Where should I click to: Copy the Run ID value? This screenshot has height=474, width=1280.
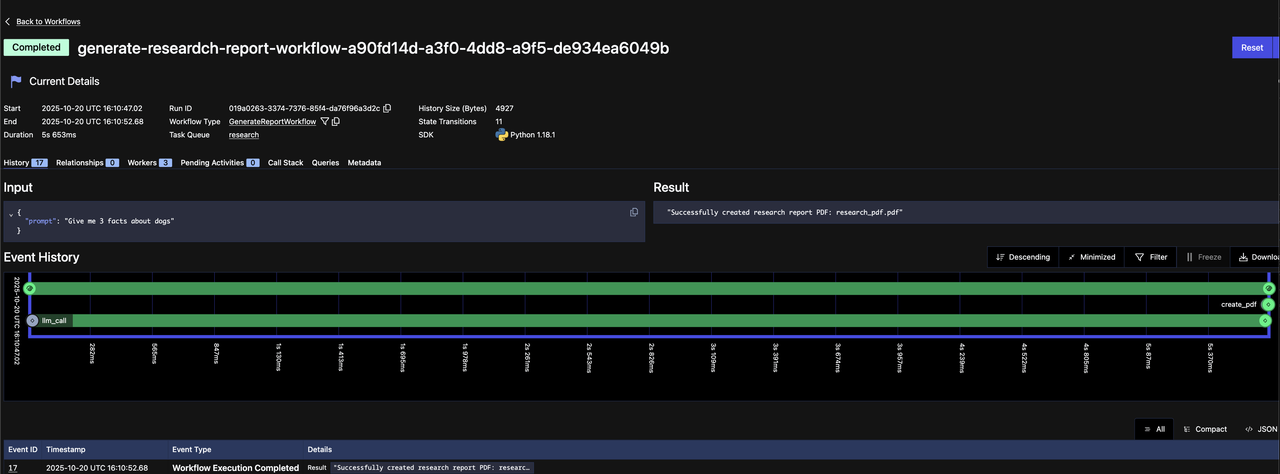[x=387, y=108]
